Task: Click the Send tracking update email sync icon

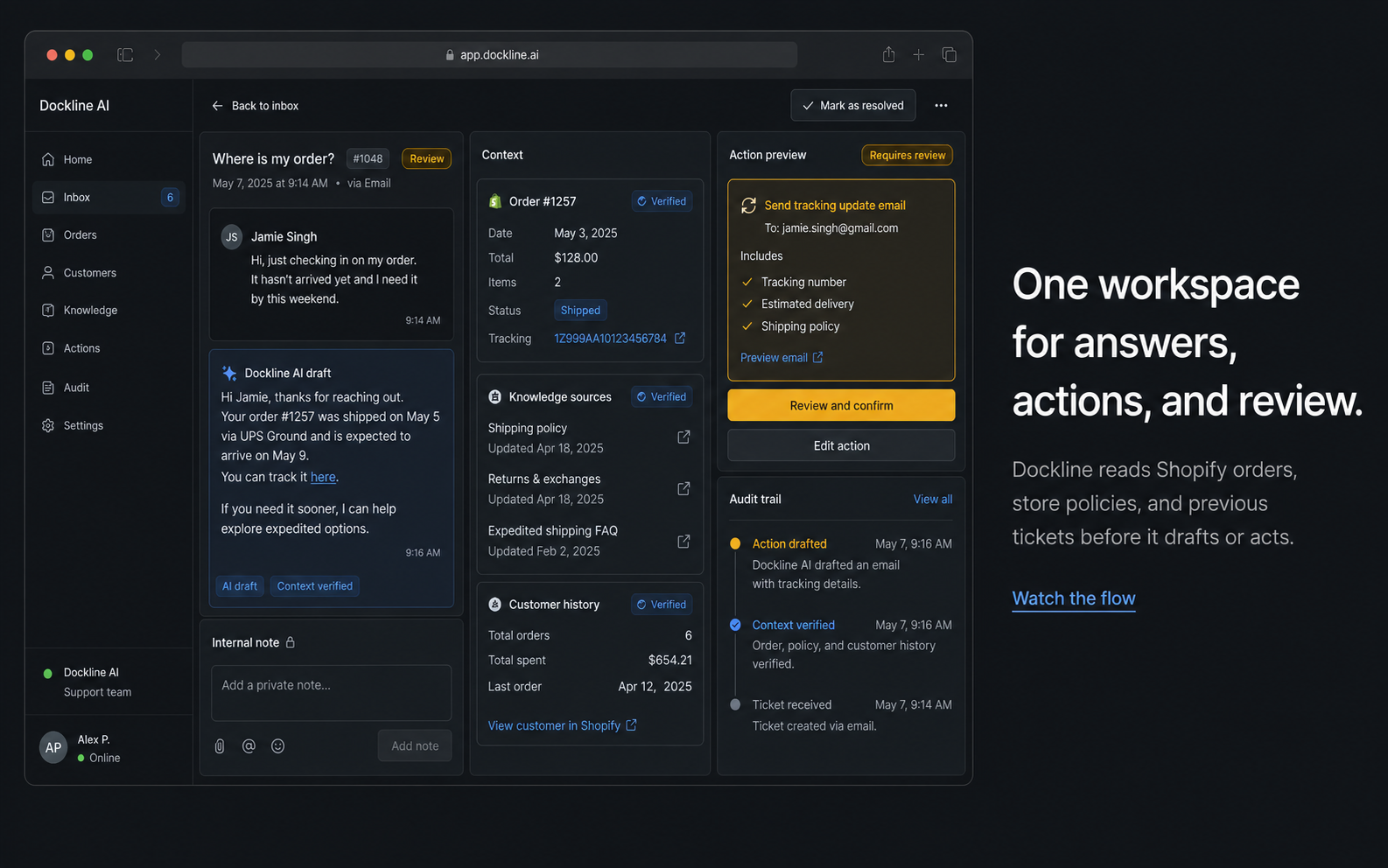Action: pyautogui.click(x=748, y=206)
